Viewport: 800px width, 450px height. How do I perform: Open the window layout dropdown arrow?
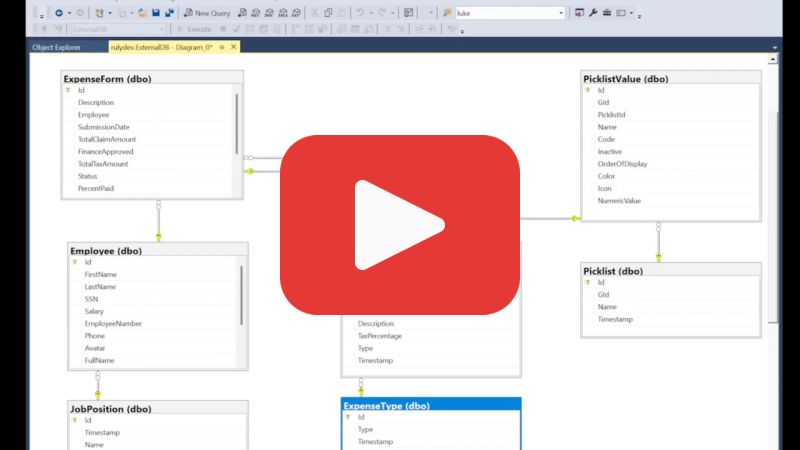[x=632, y=13]
